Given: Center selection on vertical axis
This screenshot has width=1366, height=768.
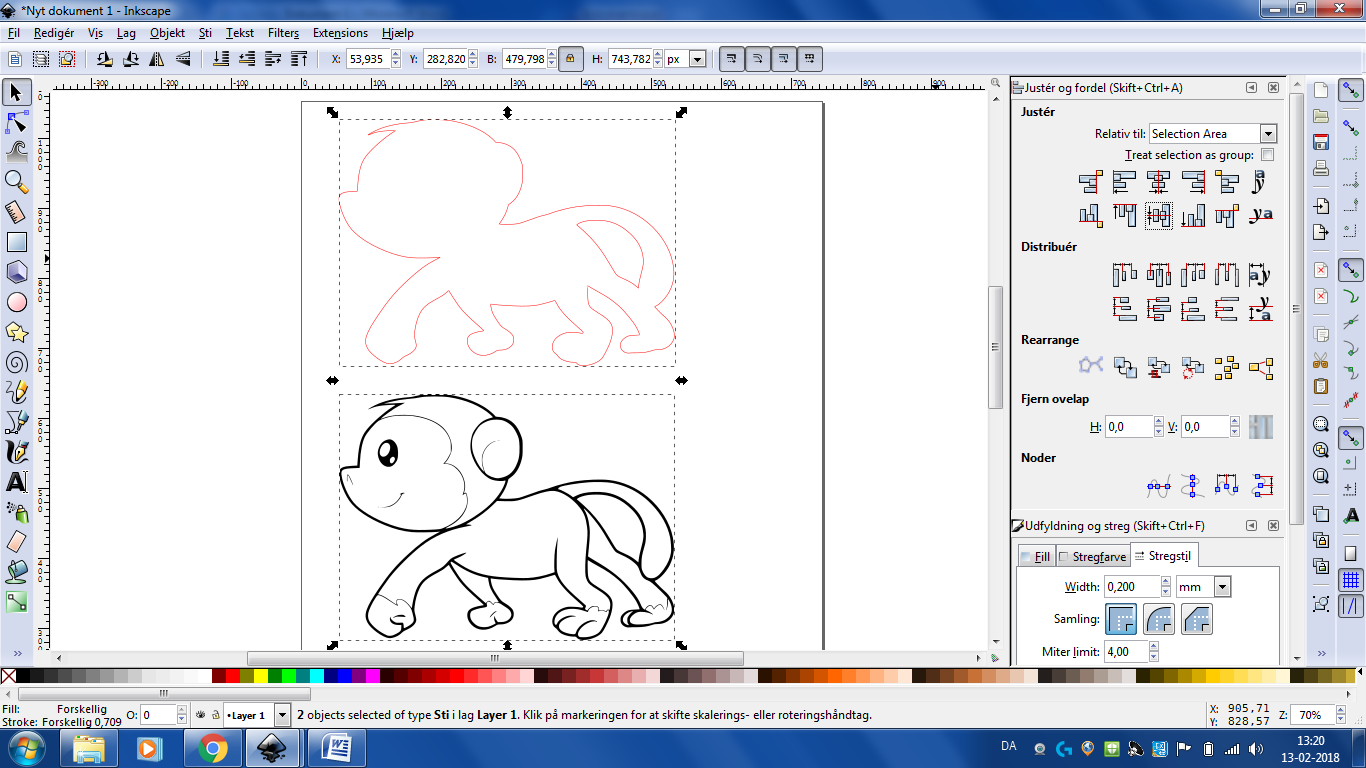Looking at the screenshot, I should [x=1159, y=182].
